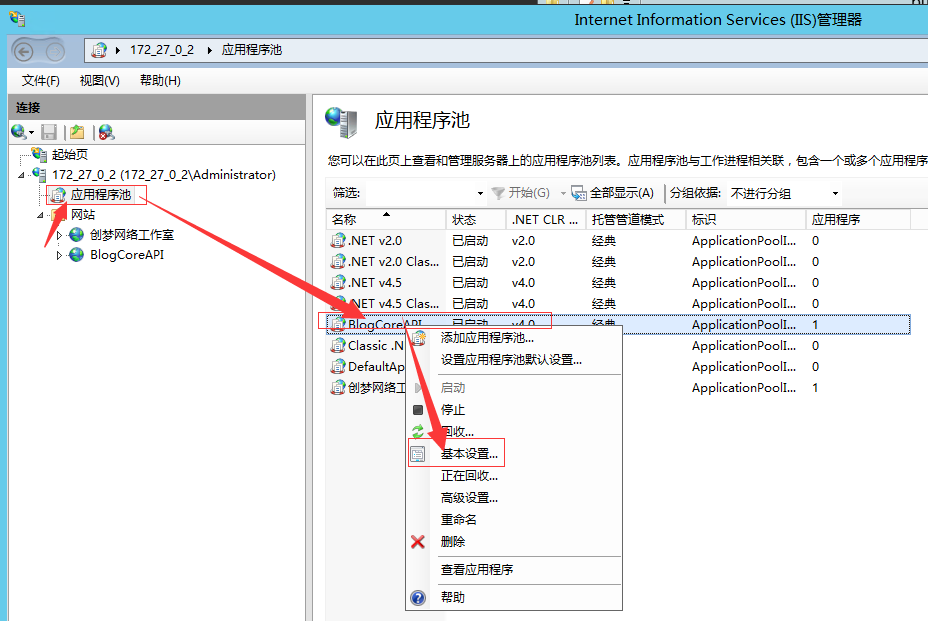Click the disconnect globe icon in Connections toolbar

(107, 132)
